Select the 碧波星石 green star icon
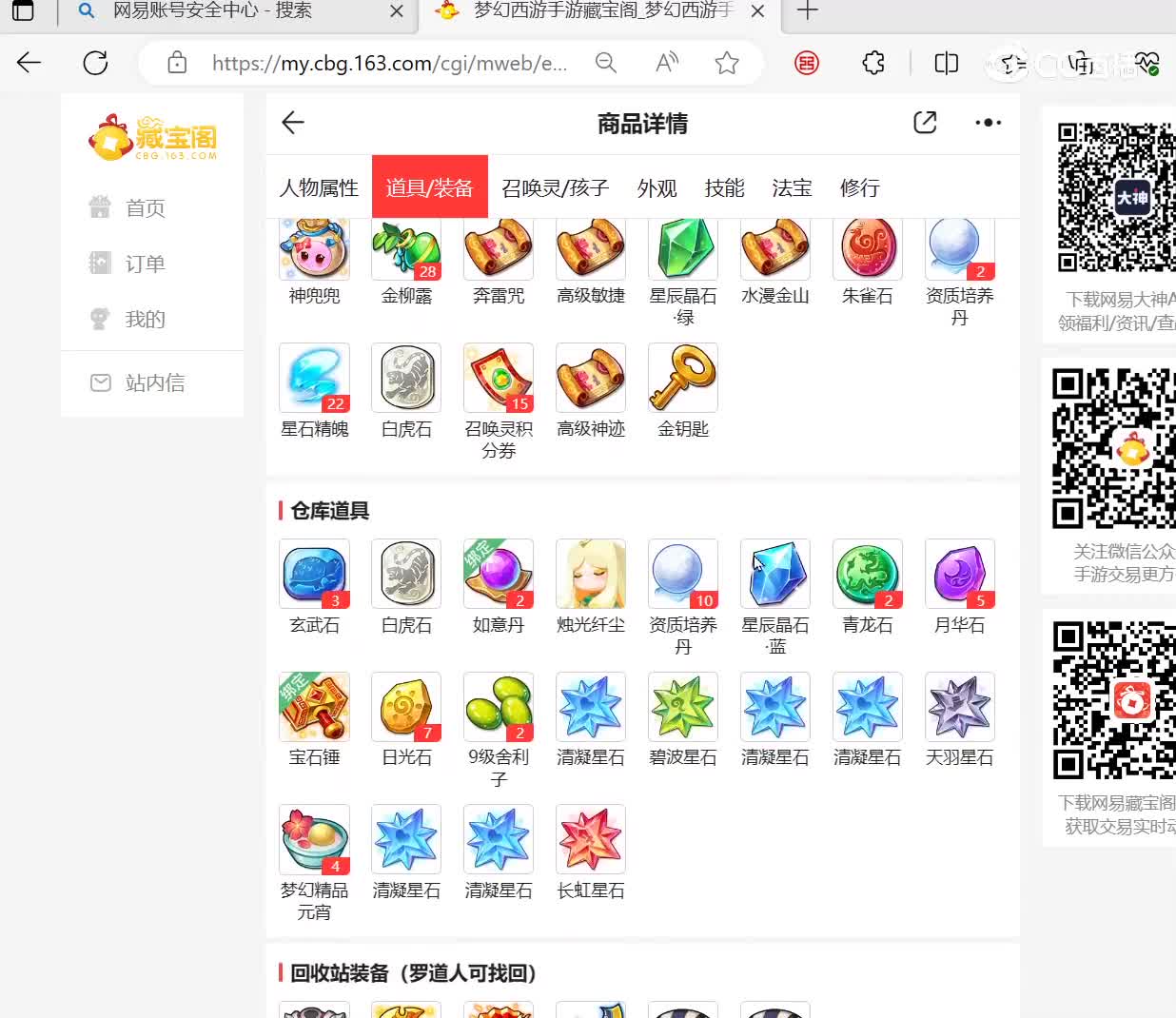Viewport: 1176px width, 1018px height. point(683,707)
